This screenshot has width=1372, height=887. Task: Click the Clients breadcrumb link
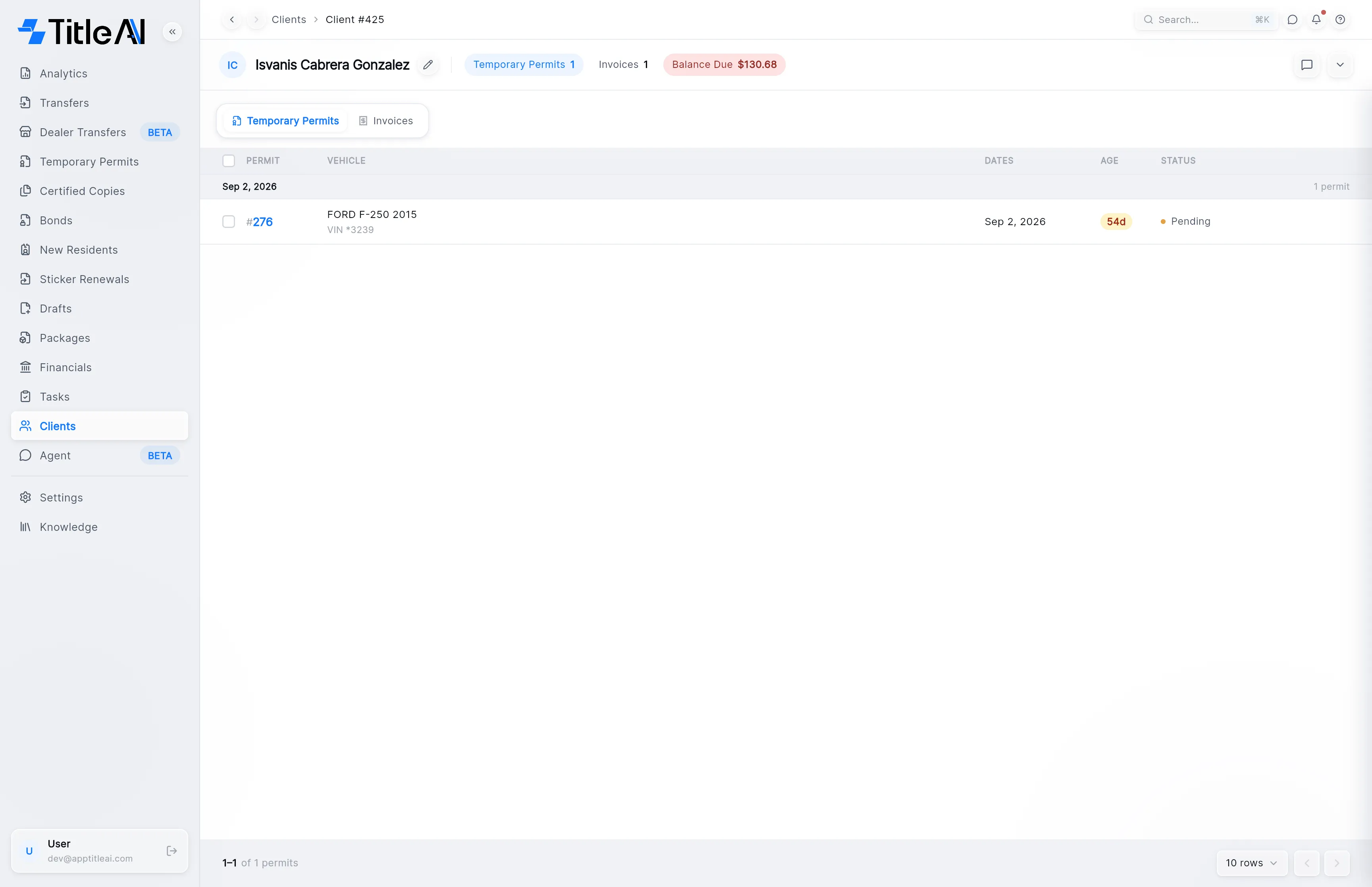click(289, 19)
